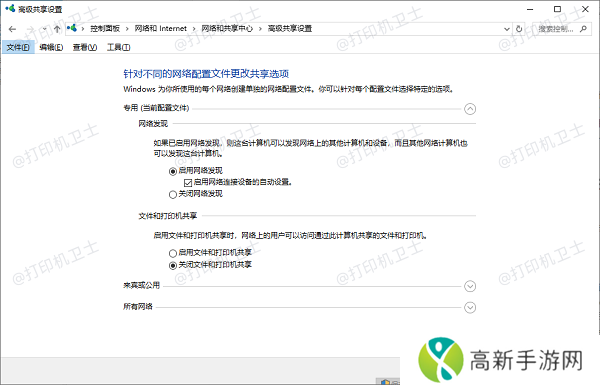Click the network icon in address bar
The image size is (600, 385).
click(x=72, y=28)
